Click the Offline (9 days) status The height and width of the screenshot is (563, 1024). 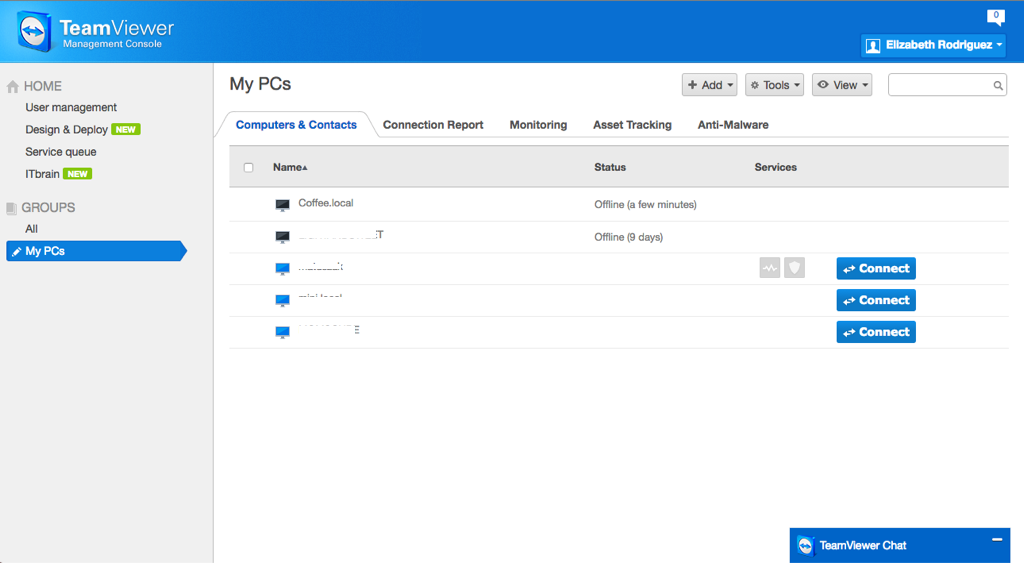[x=628, y=237]
